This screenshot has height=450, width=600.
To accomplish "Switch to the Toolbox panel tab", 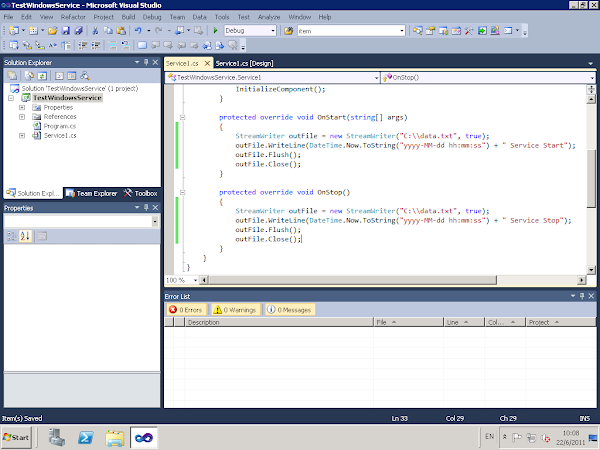I will [x=140, y=193].
